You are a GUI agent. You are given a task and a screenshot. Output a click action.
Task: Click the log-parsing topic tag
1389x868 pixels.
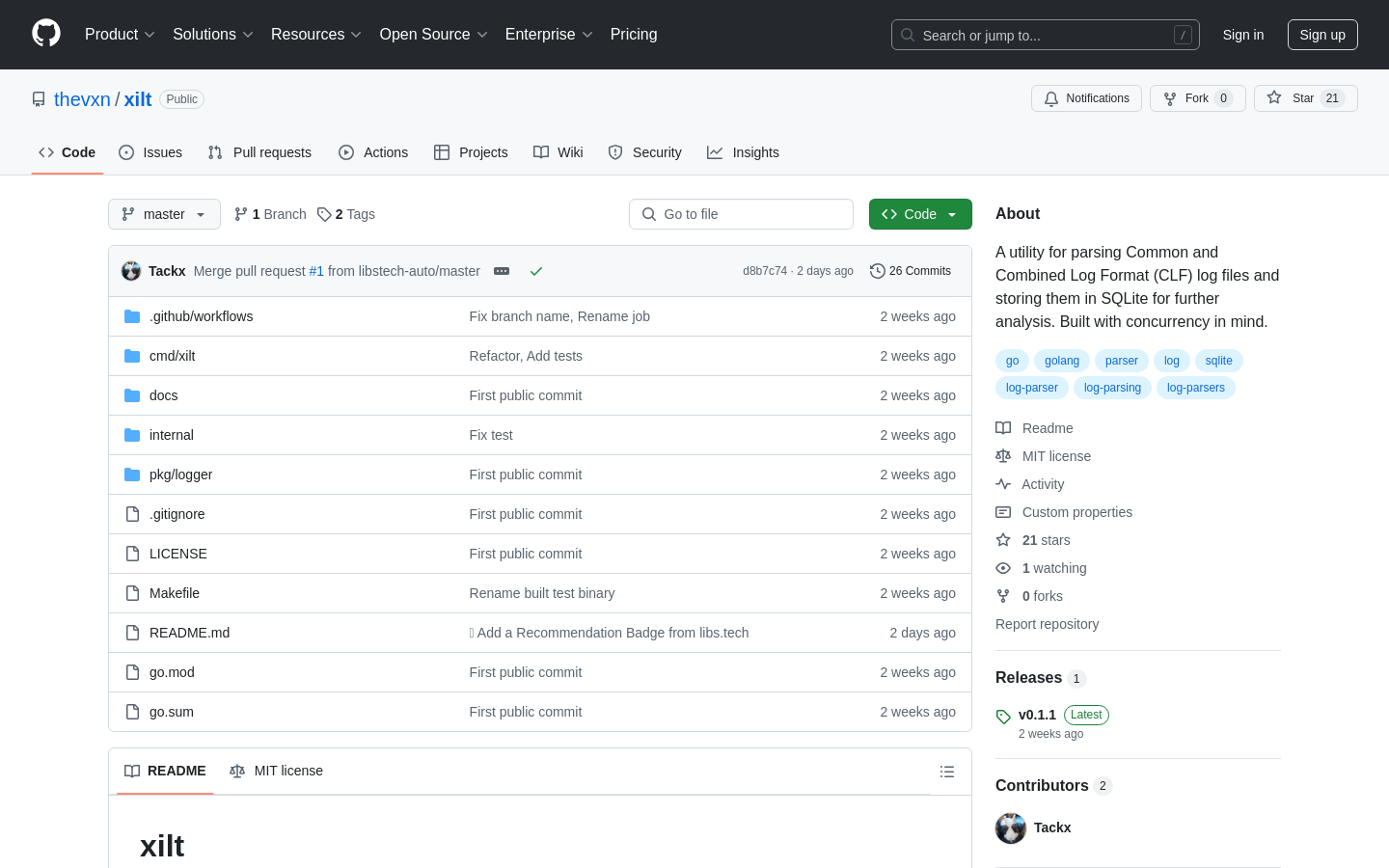1112,388
